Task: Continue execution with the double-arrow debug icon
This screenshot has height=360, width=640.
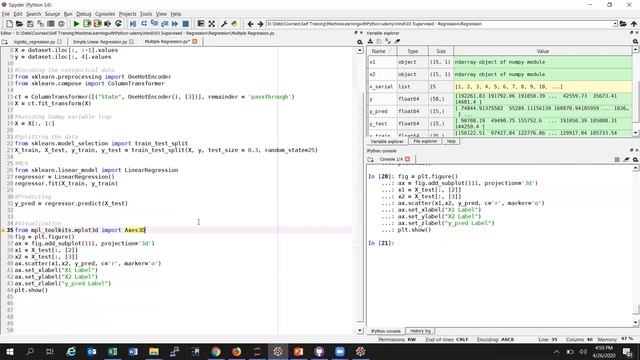Action: tap(175, 24)
